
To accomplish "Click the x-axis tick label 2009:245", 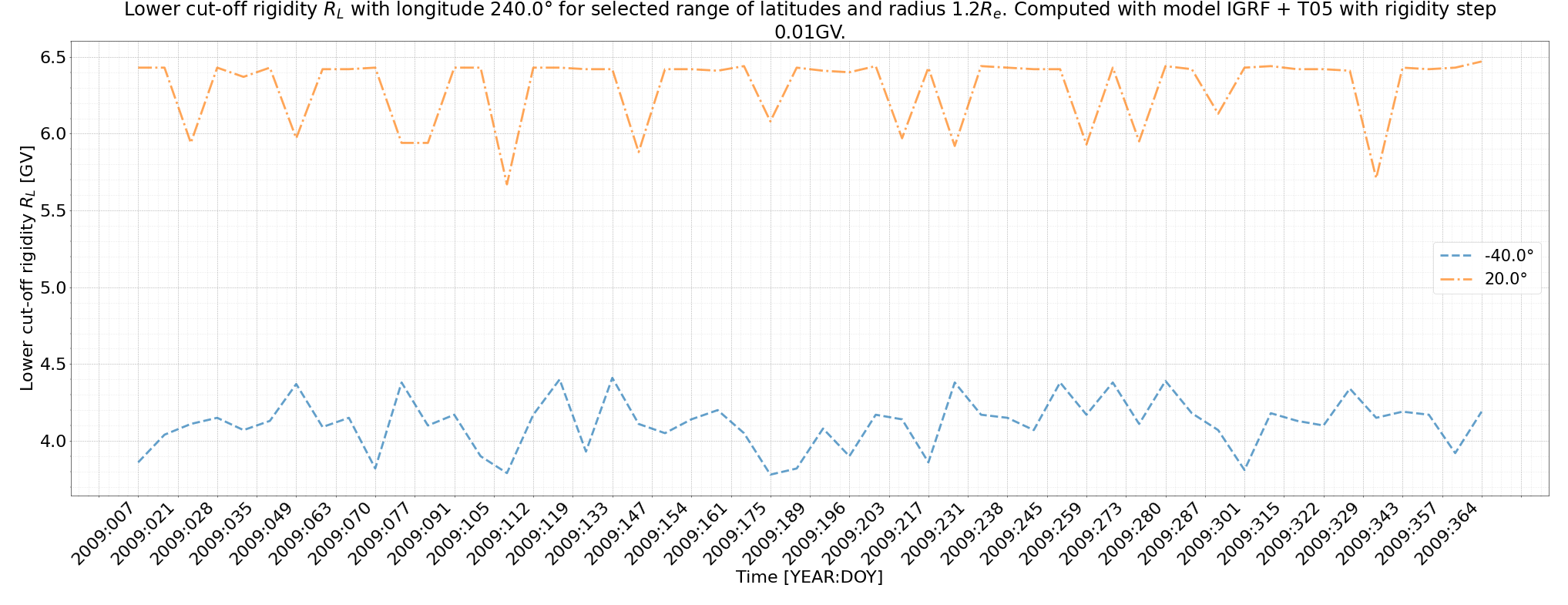I will (1012, 533).
